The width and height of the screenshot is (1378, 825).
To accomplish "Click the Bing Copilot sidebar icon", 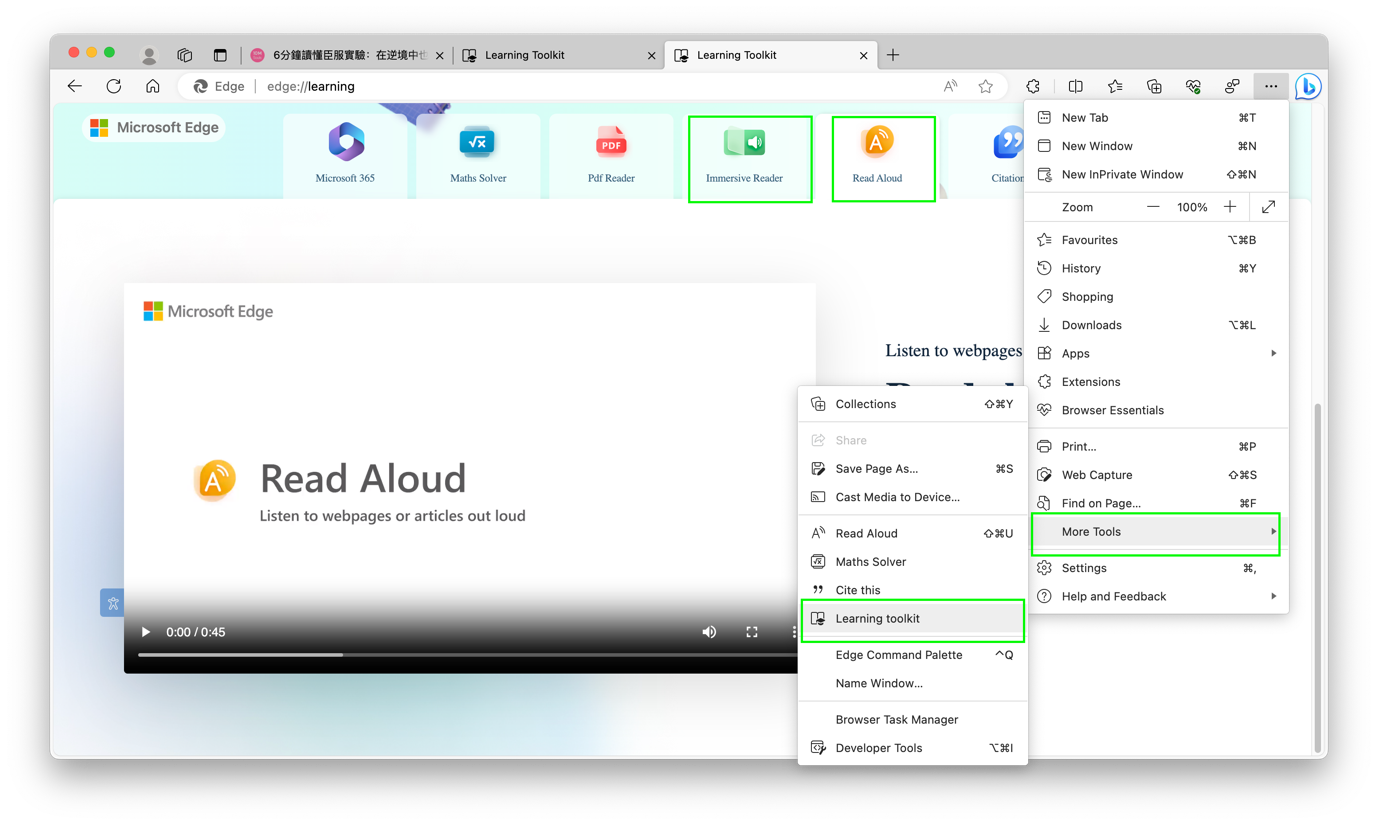I will pyautogui.click(x=1307, y=87).
